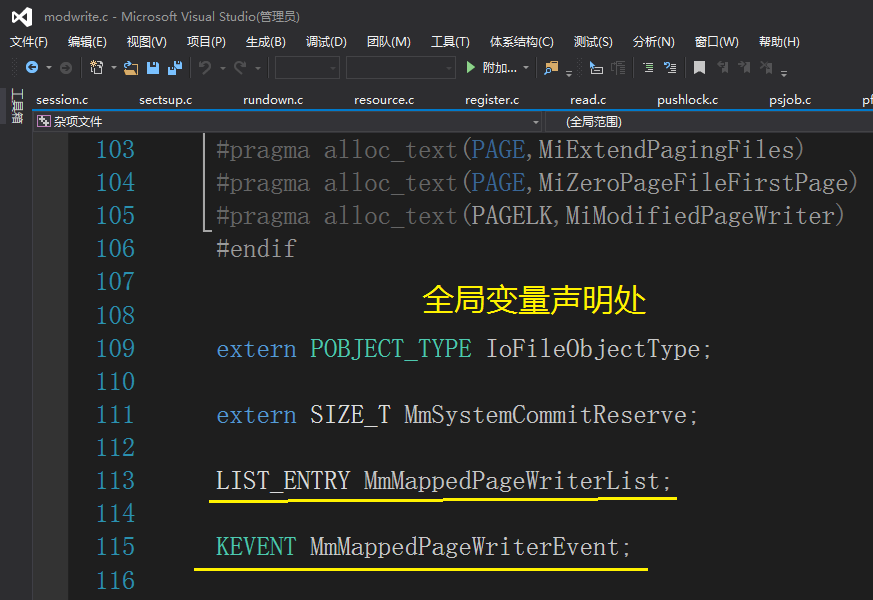
Task: Click the POBJECT_TYPE type on line 109
Action: click(390, 349)
